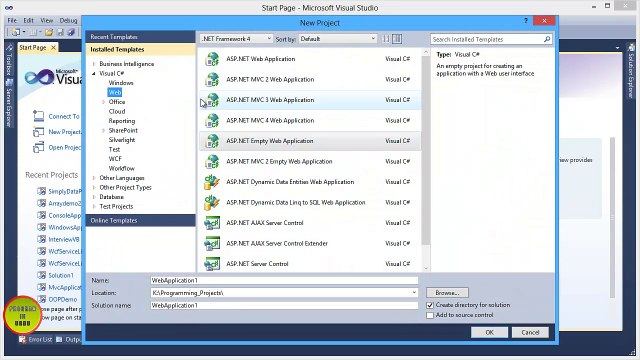
Task: Select the ASP.NET Empty Web Application icon
Action: click(212, 141)
